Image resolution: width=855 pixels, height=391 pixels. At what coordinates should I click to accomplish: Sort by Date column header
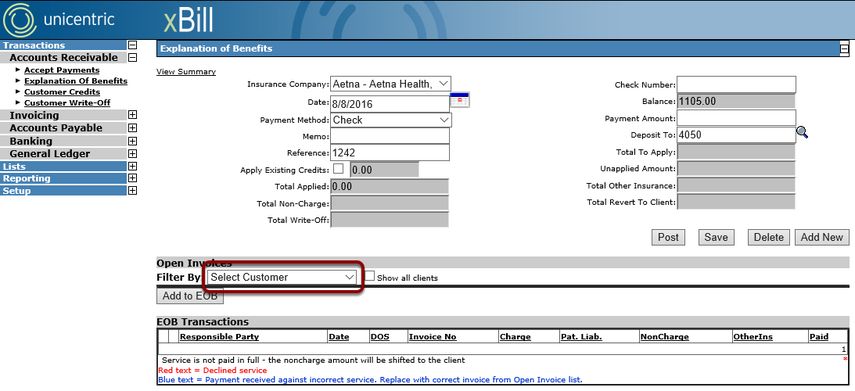click(x=339, y=336)
